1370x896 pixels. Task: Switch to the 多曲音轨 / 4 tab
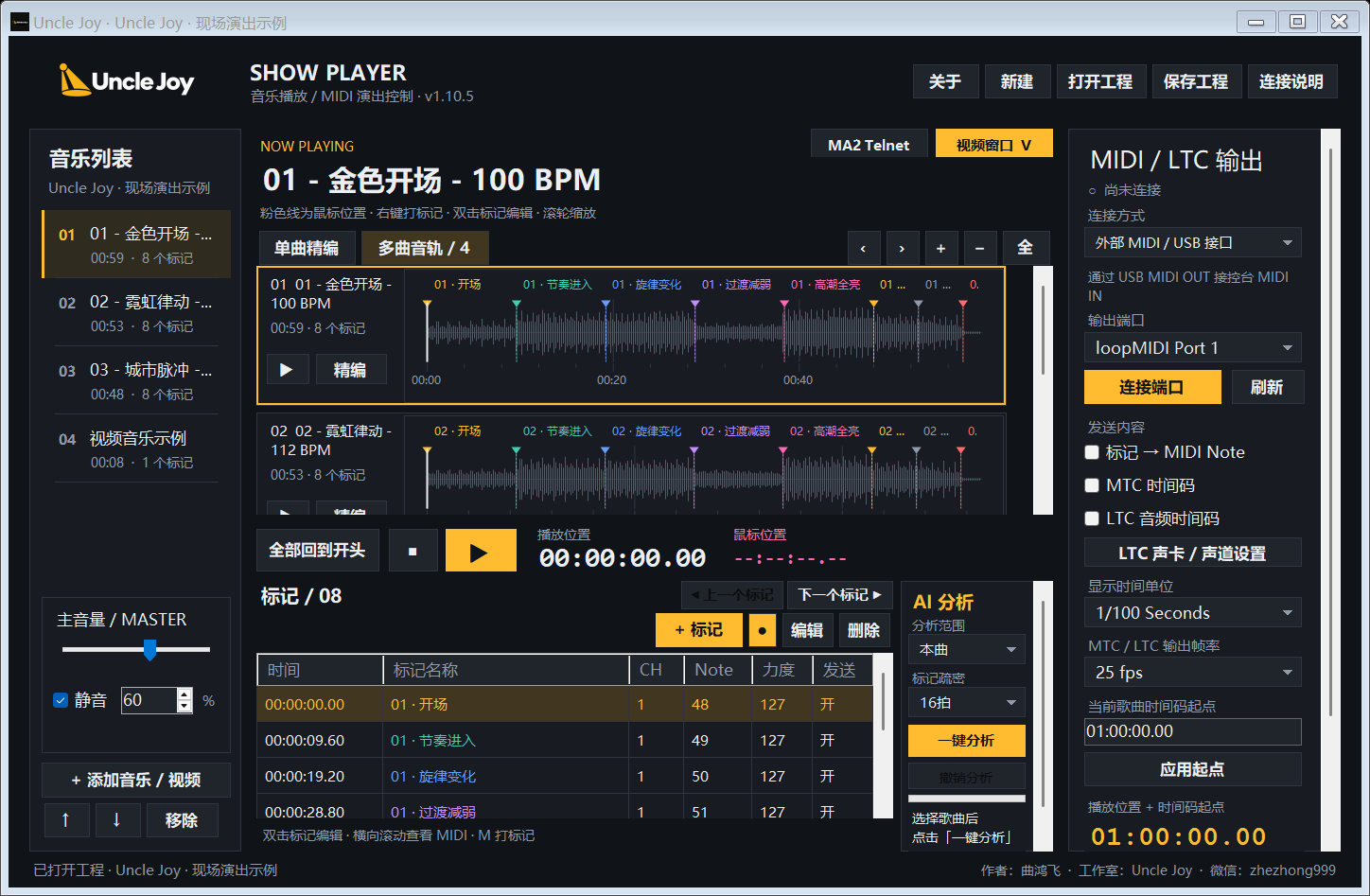[x=425, y=248]
